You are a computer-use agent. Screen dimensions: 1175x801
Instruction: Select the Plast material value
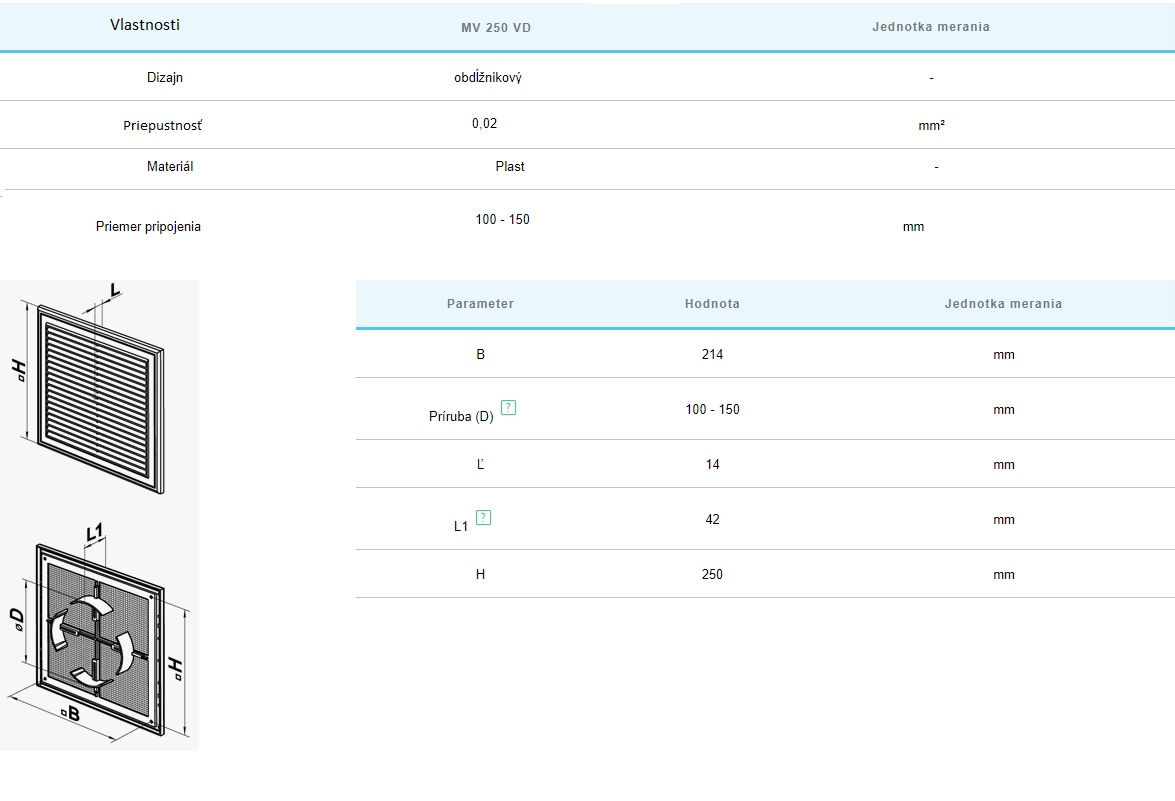point(510,167)
